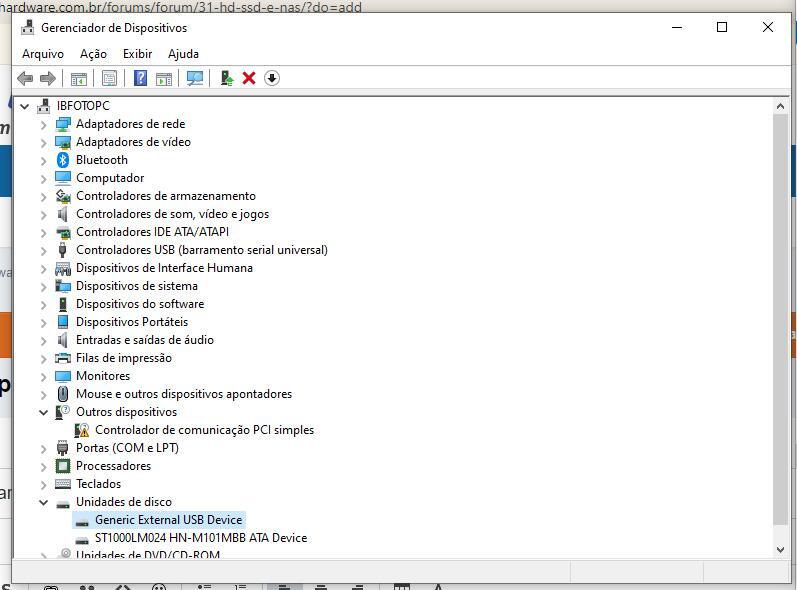The width and height of the screenshot is (797, 590).
Task: Expand Dispositivos Portáteis
Action: 44,323
